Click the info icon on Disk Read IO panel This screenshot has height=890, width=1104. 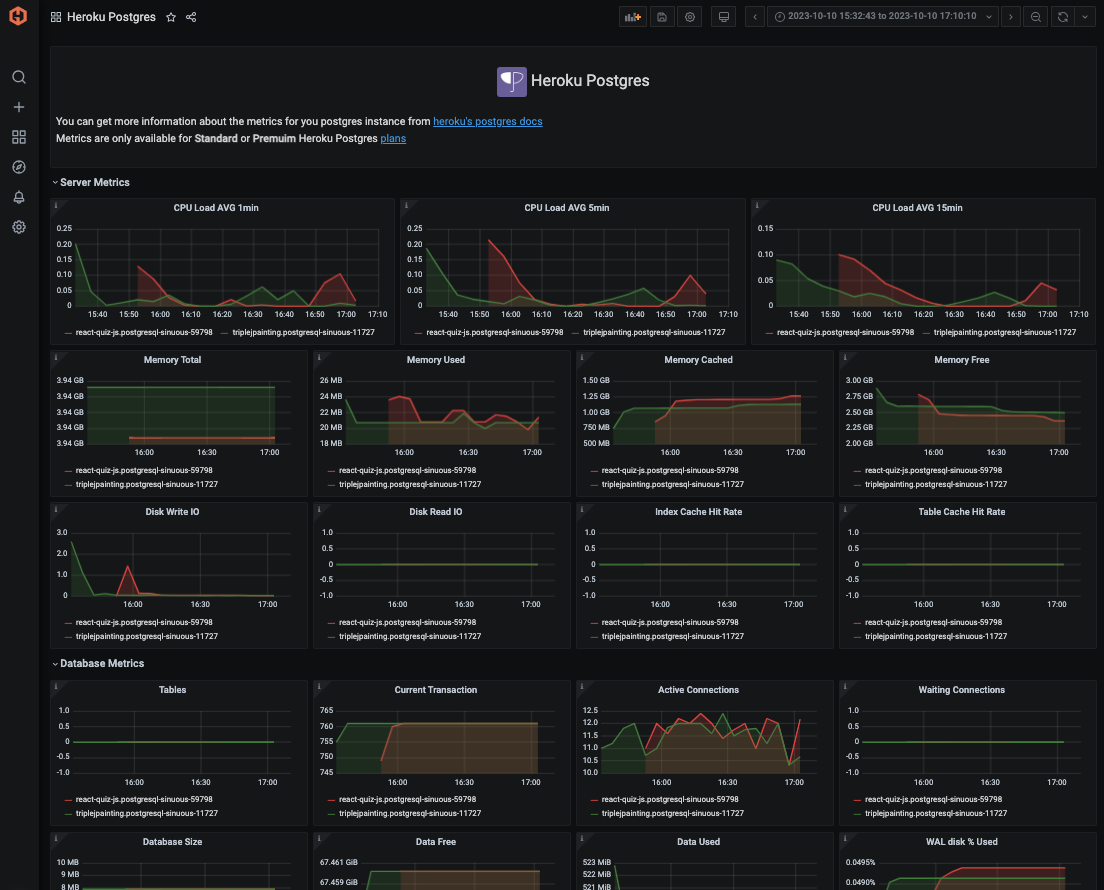coord(319,509)
